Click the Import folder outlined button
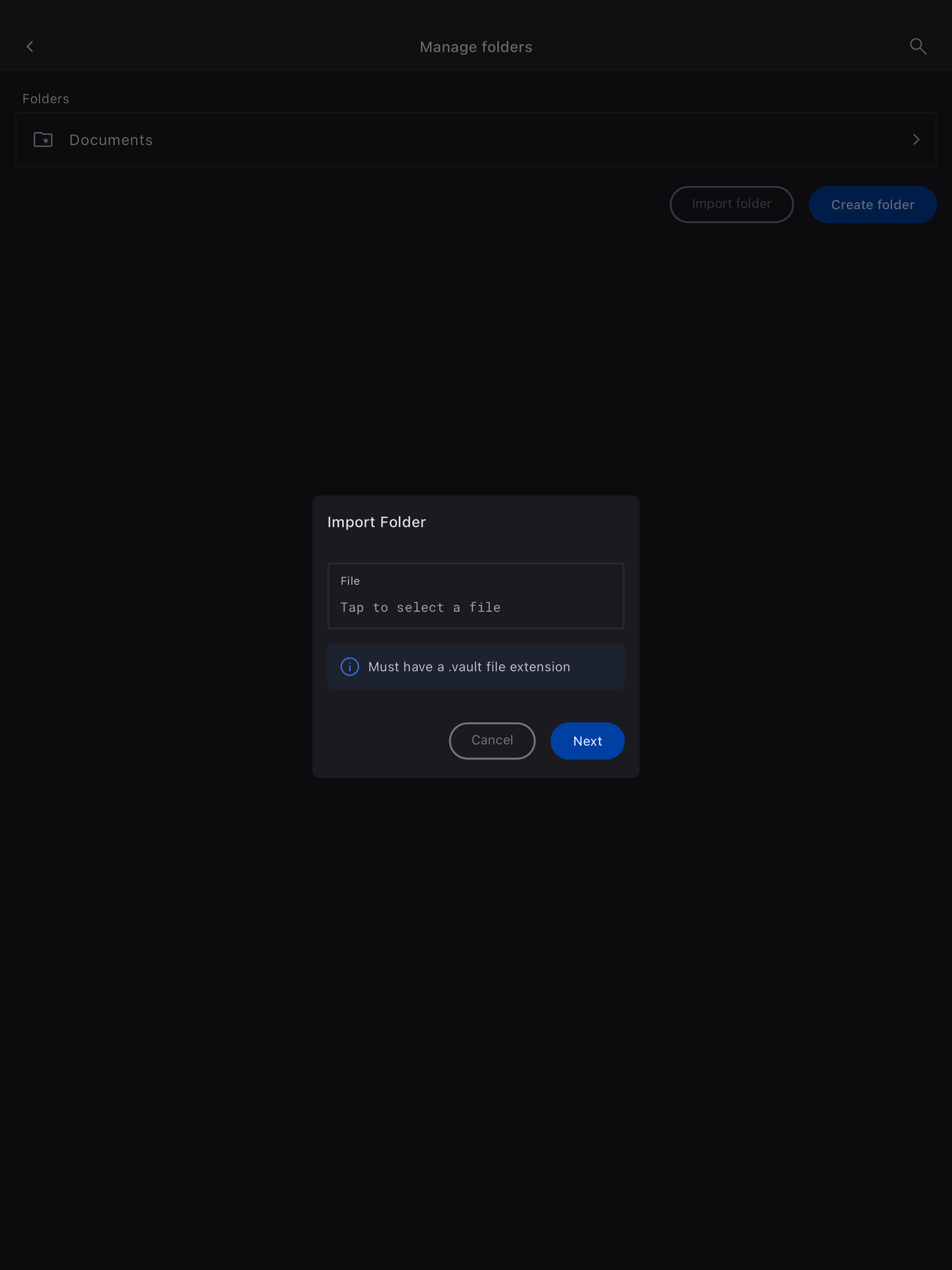The image size is (952, 1270). (x=732, y=205)
